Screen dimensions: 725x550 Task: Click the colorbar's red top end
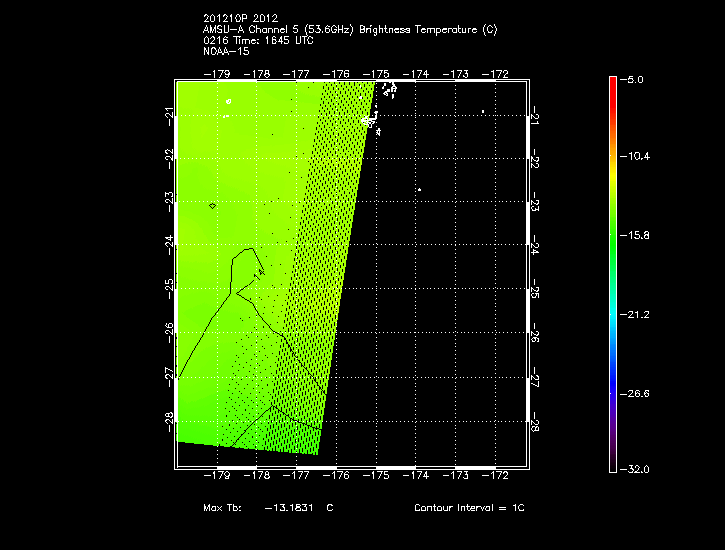[612, 82]
